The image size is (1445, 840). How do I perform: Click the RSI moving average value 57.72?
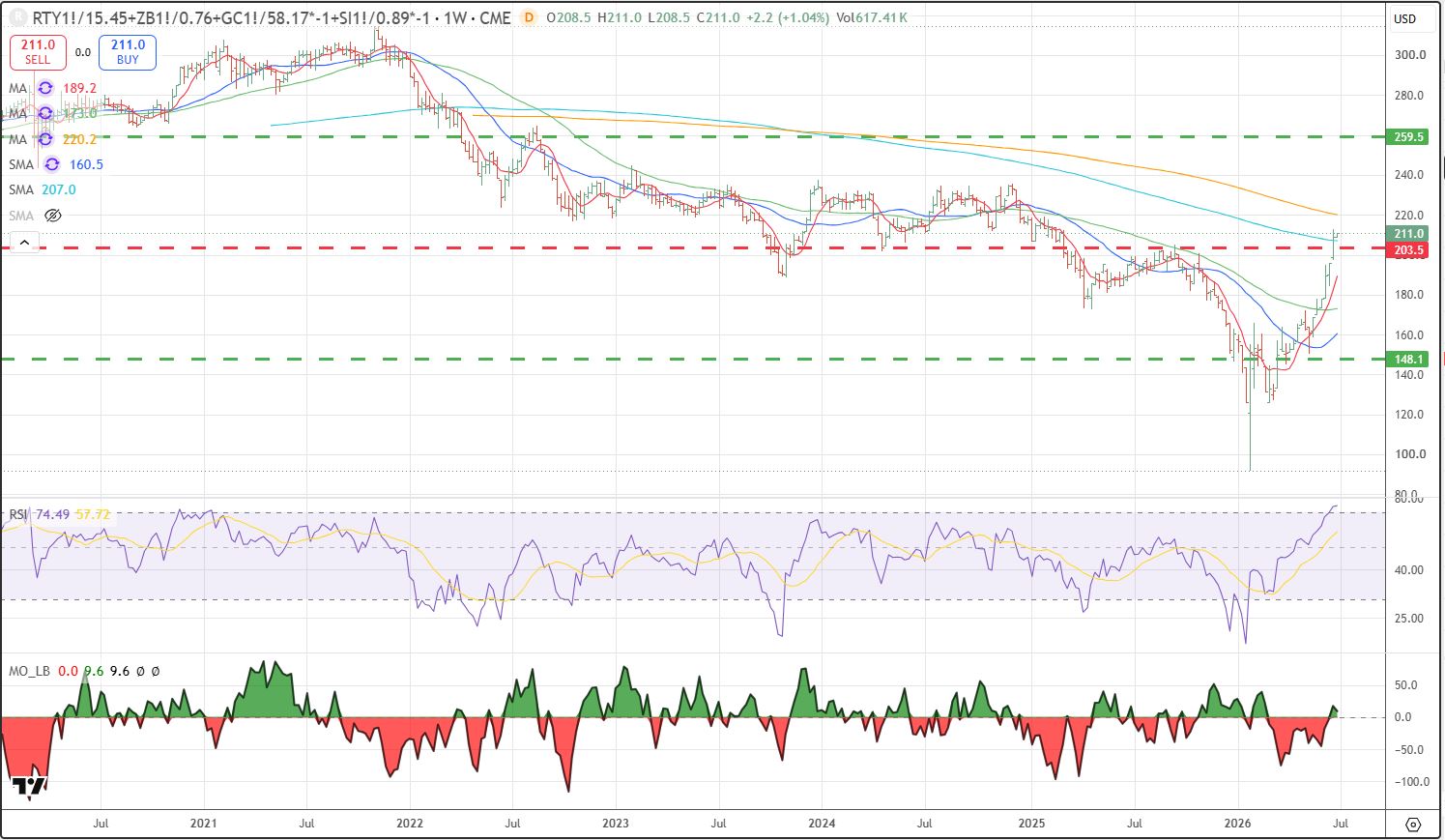click(93, 514)
